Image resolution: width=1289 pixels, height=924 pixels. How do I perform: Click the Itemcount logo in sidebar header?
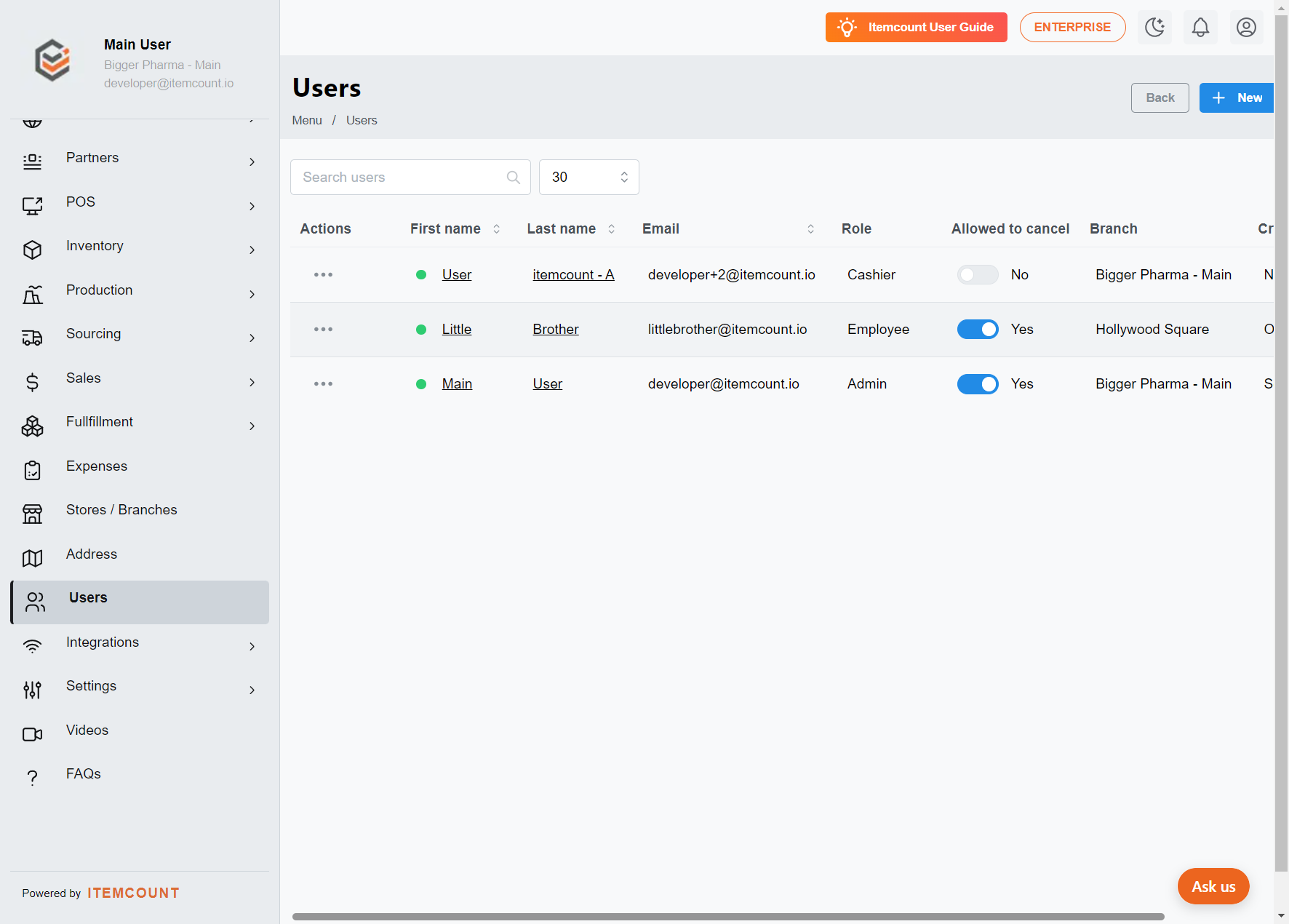coord(53,60)
